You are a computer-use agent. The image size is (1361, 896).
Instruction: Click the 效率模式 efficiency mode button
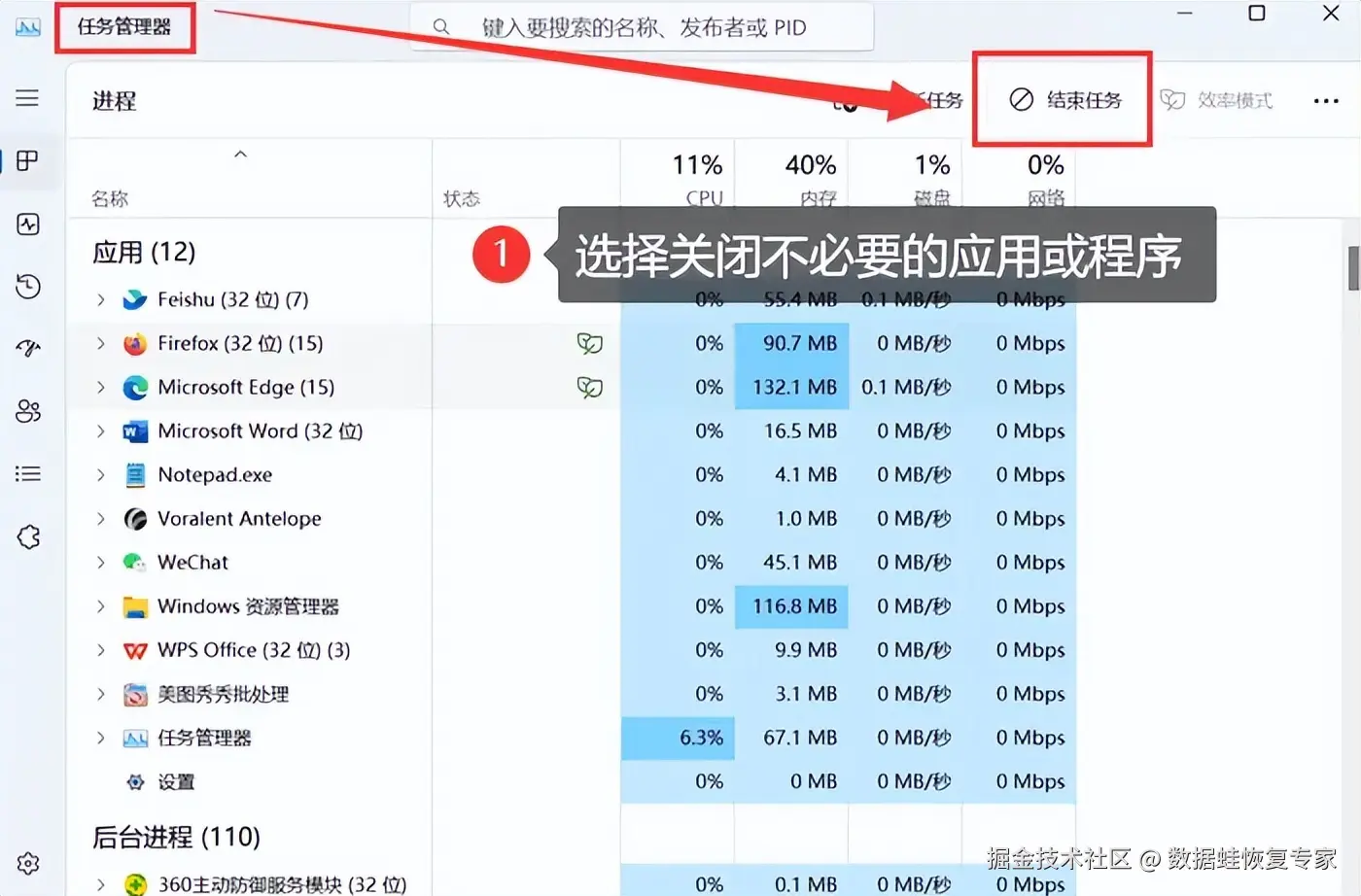tap(1216, 100)
